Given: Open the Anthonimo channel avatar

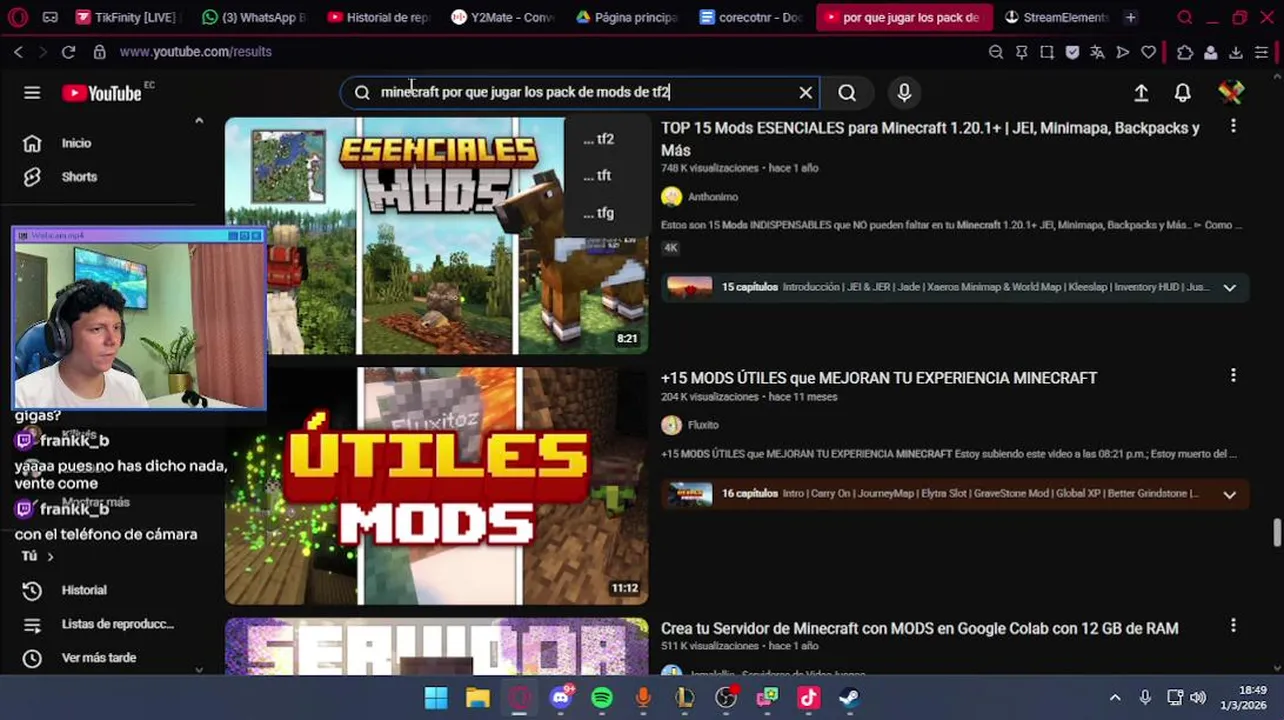Looking at the screenshot, I should click(x=672, y=197).
